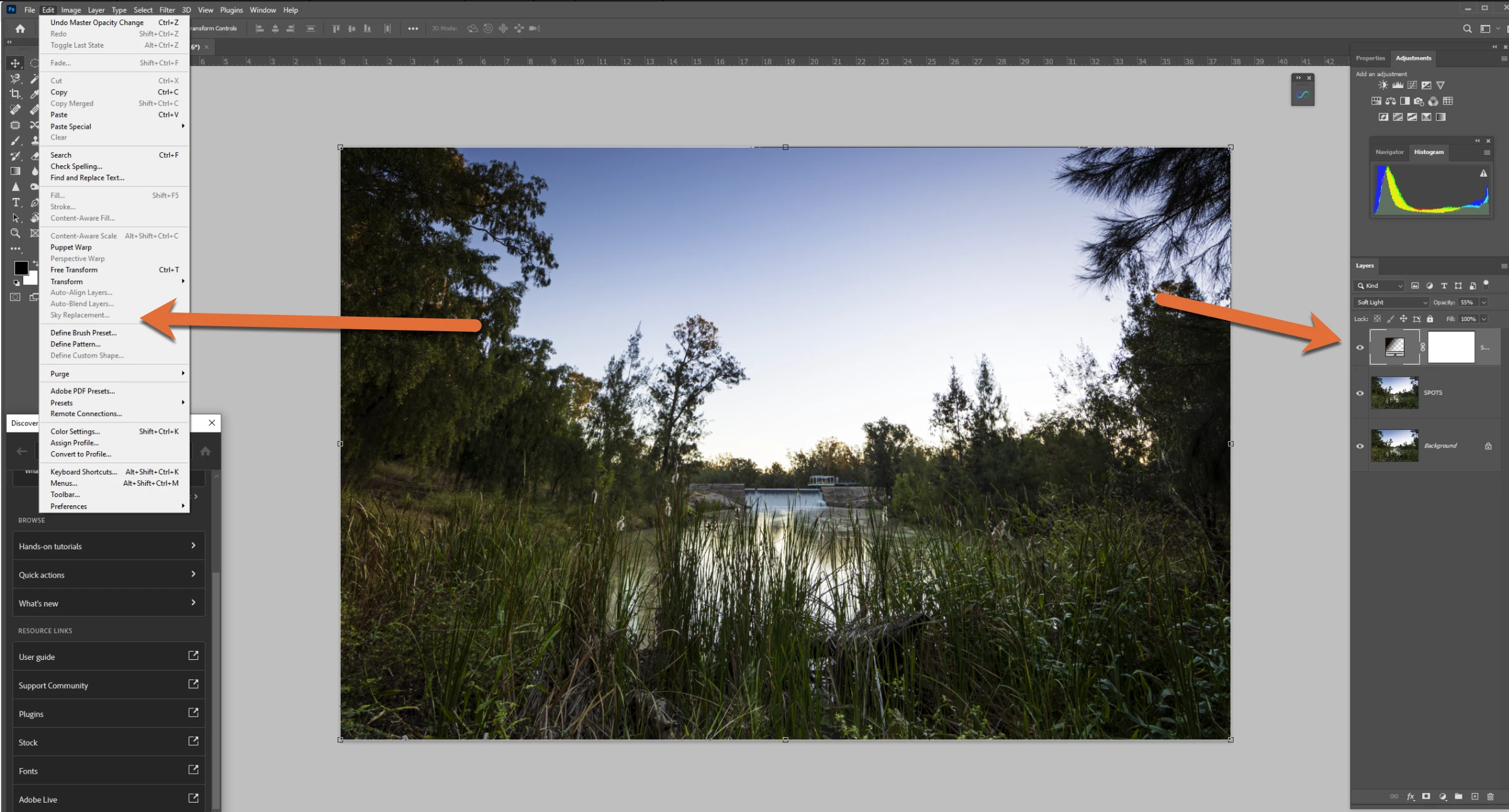
Task: Select the Move tool
Action: coord(15,63)
